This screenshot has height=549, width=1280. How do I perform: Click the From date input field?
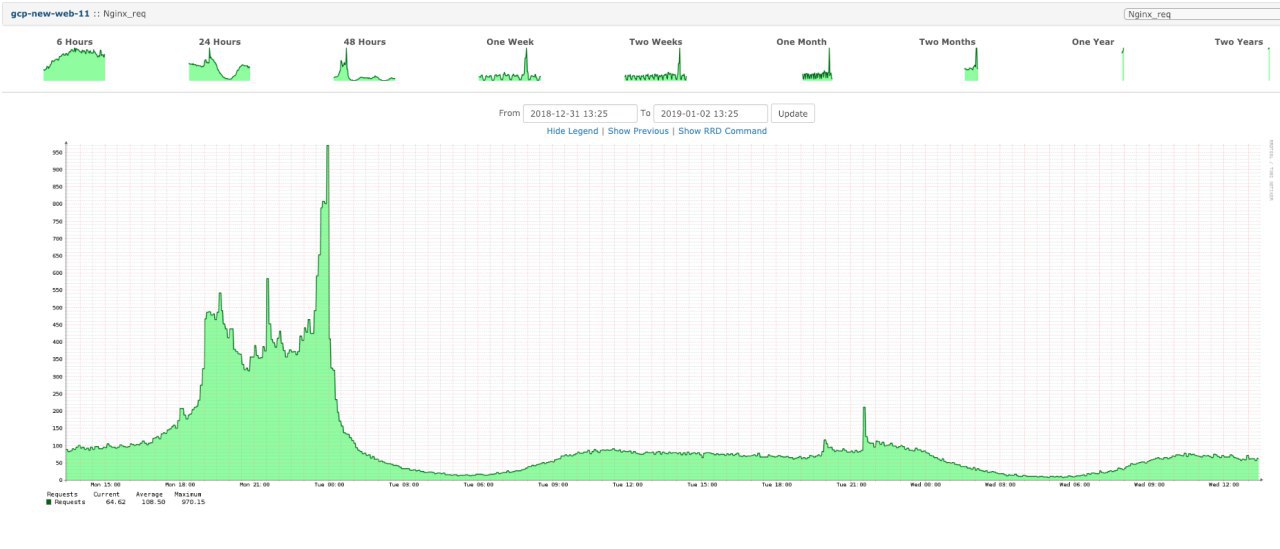(x=580, y=113)
